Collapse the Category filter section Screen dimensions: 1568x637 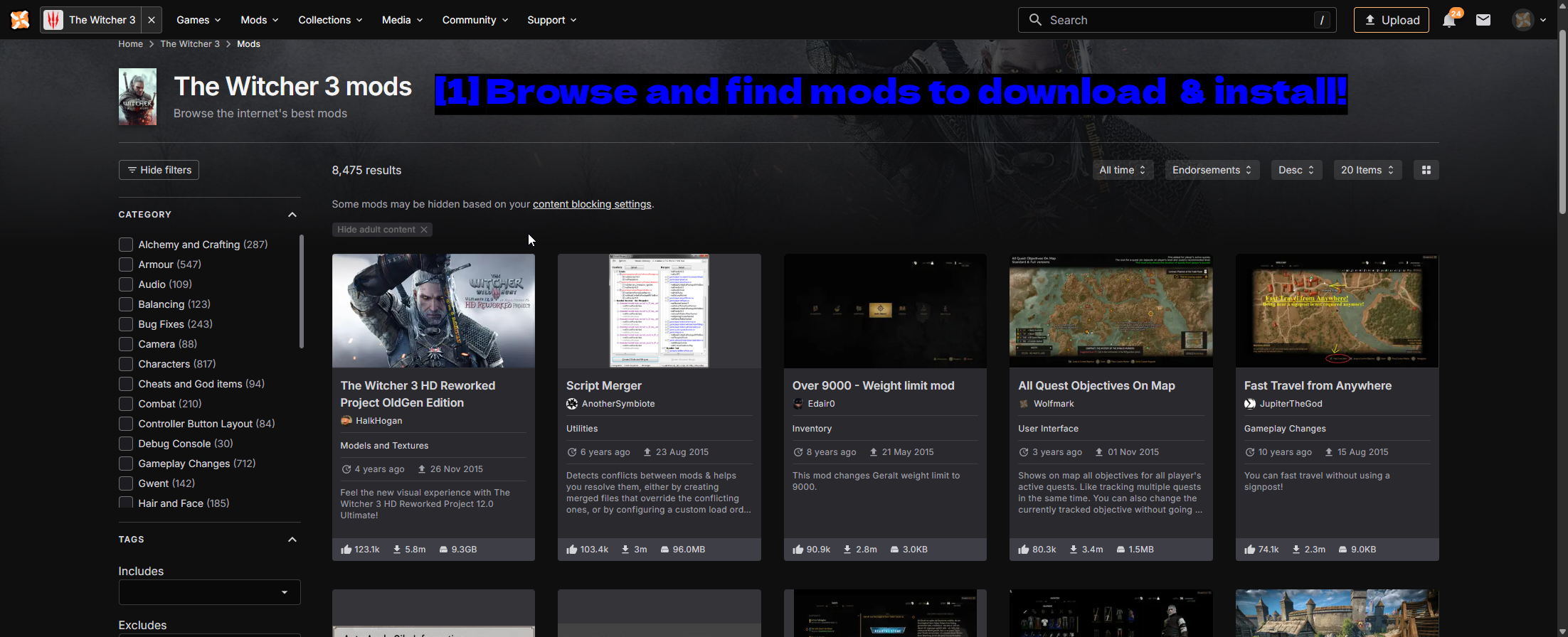[x=292, y=215]
